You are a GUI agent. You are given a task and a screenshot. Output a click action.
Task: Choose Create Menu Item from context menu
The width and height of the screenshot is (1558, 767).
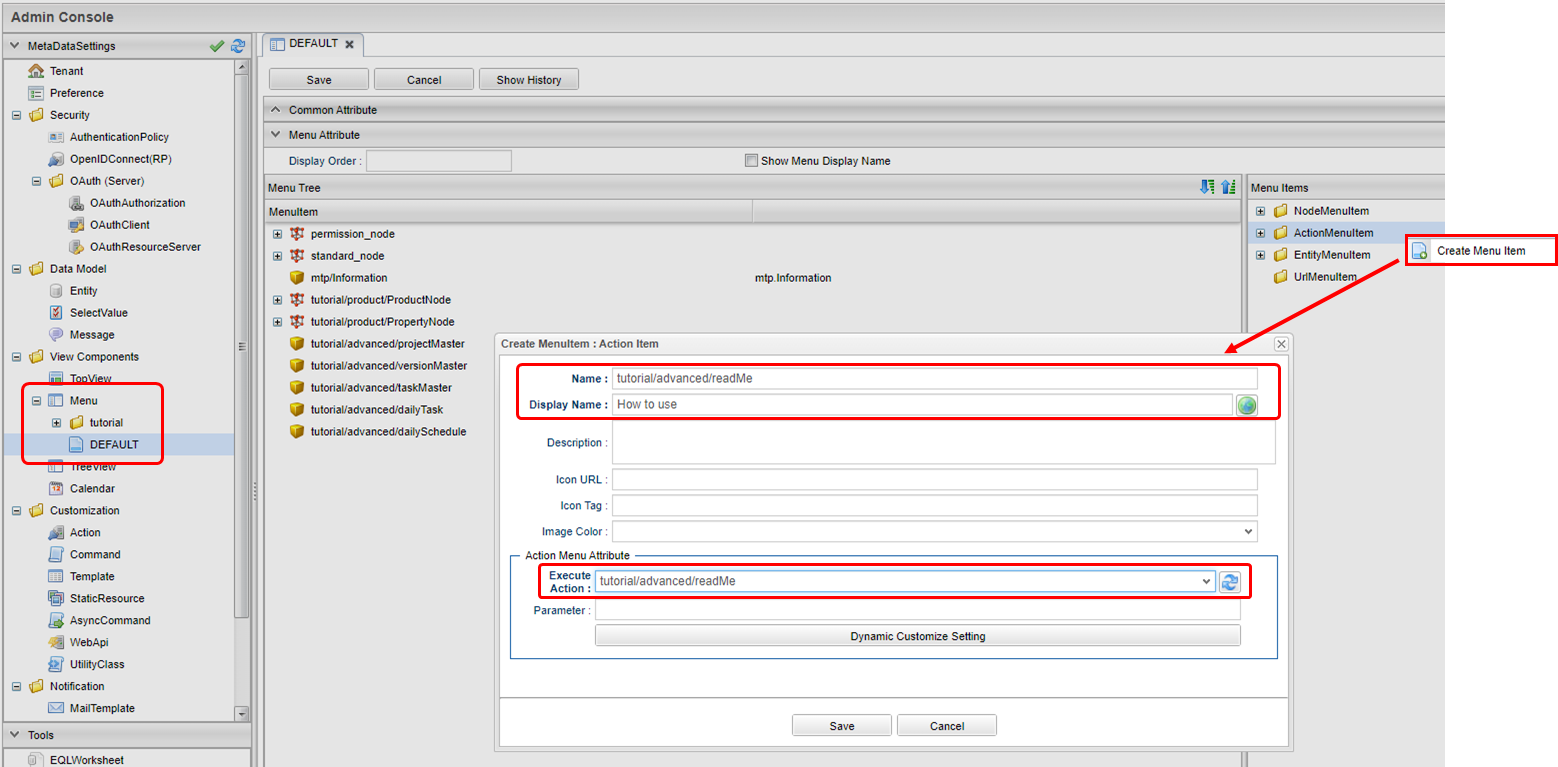tap(1481, 251)
